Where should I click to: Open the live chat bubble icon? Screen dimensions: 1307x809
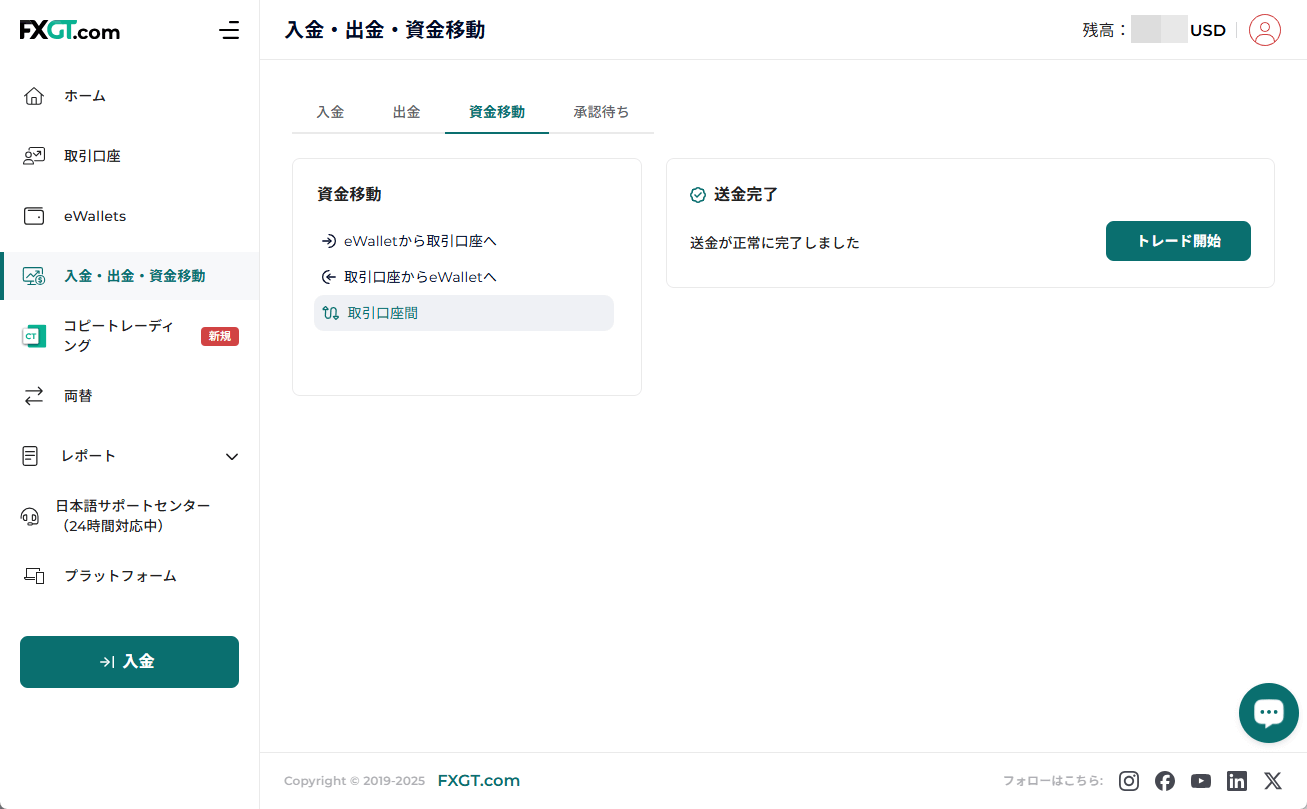[1268, 713]
